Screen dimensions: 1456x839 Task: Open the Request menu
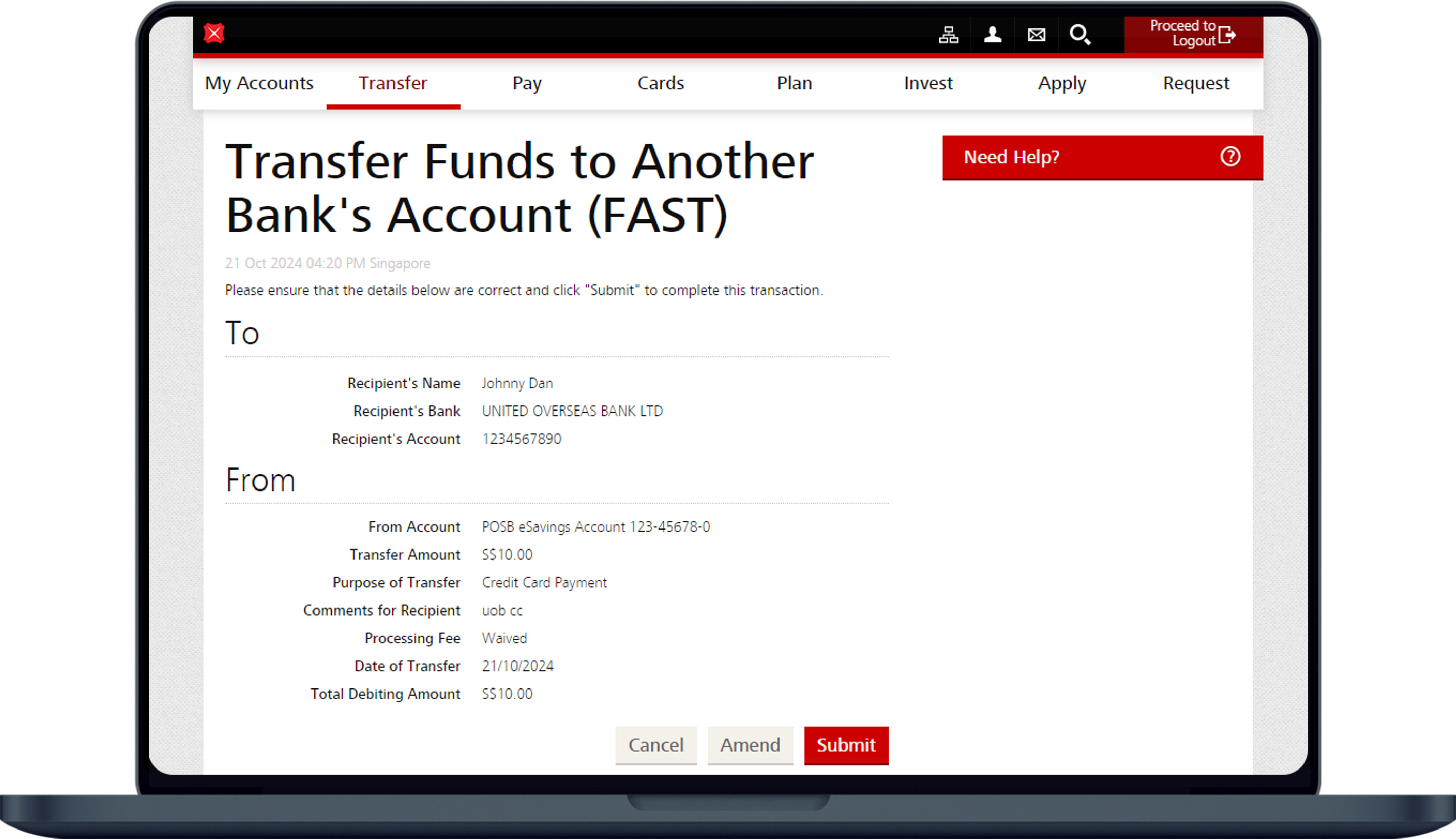(1196, 83)
